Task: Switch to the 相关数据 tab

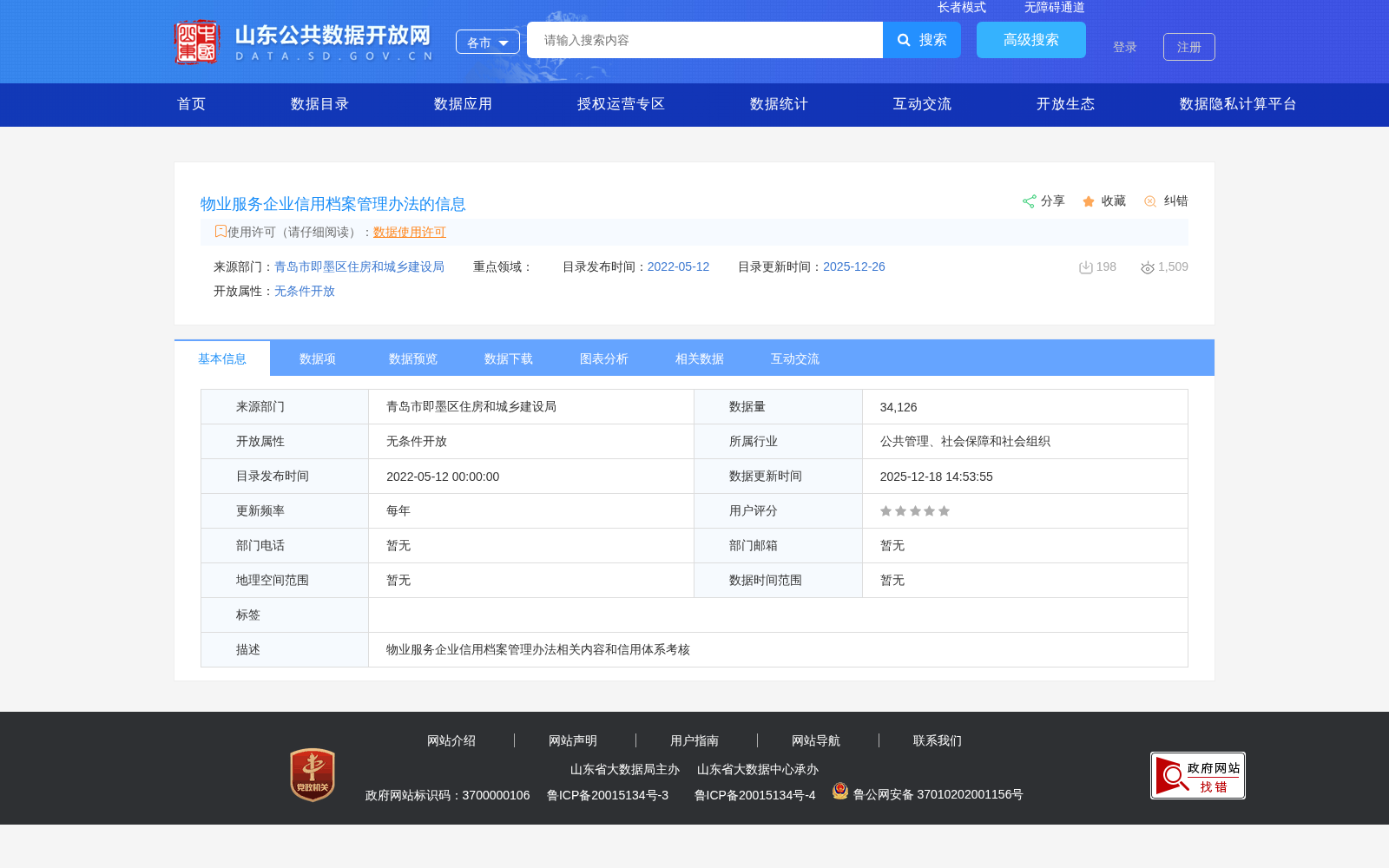Action: (700, 358)
